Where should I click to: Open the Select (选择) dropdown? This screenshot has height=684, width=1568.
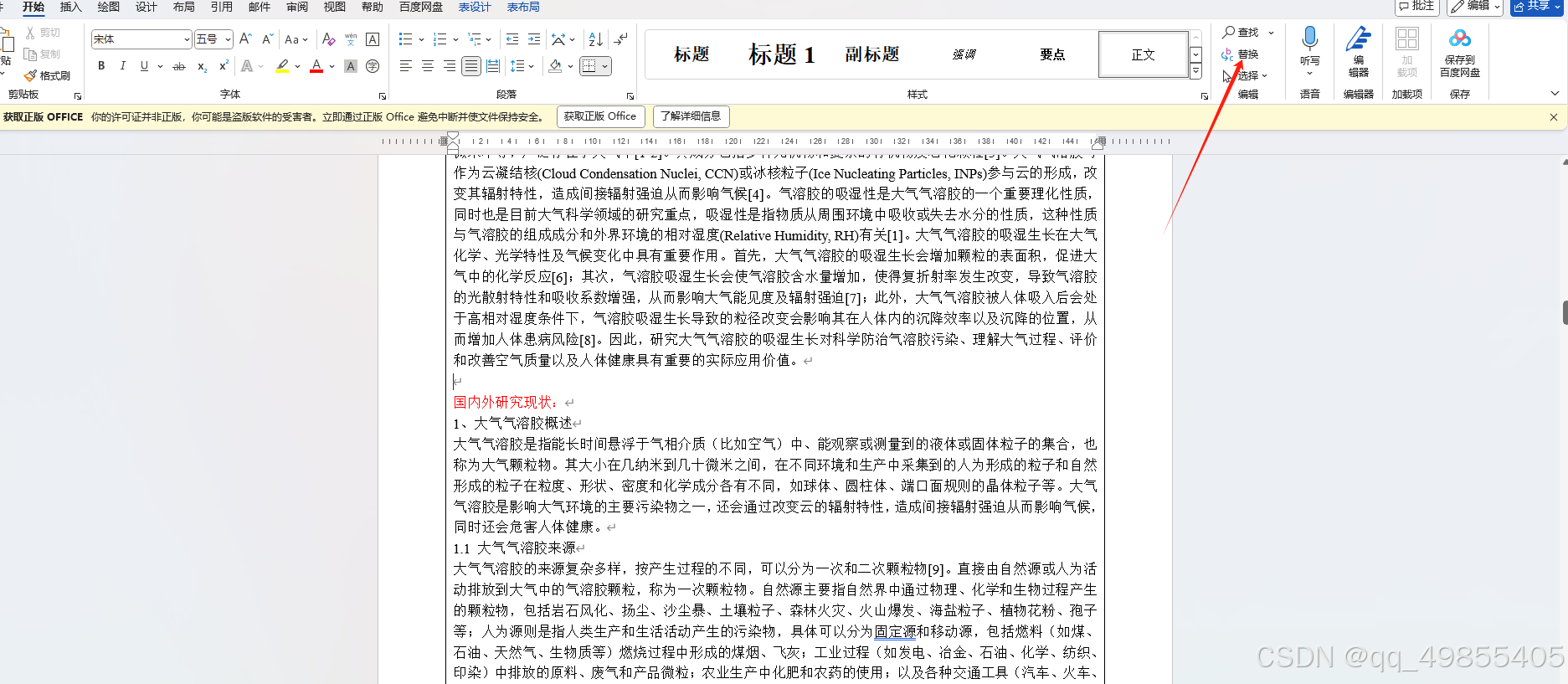click(x=1245, y=75)
